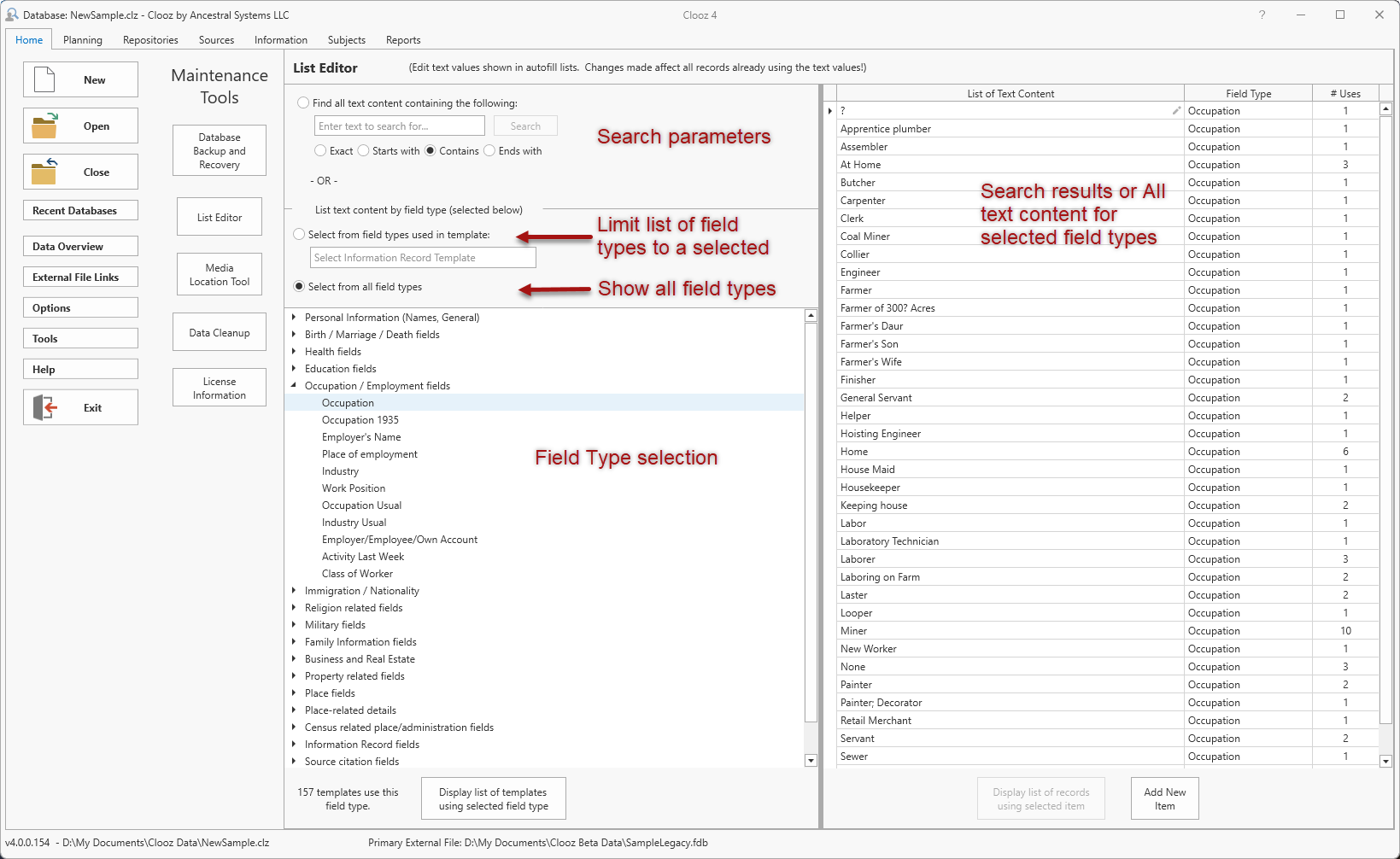Click the 'Enter text to search for' field
Screen dimensions: 1400x859
point(398,126)
